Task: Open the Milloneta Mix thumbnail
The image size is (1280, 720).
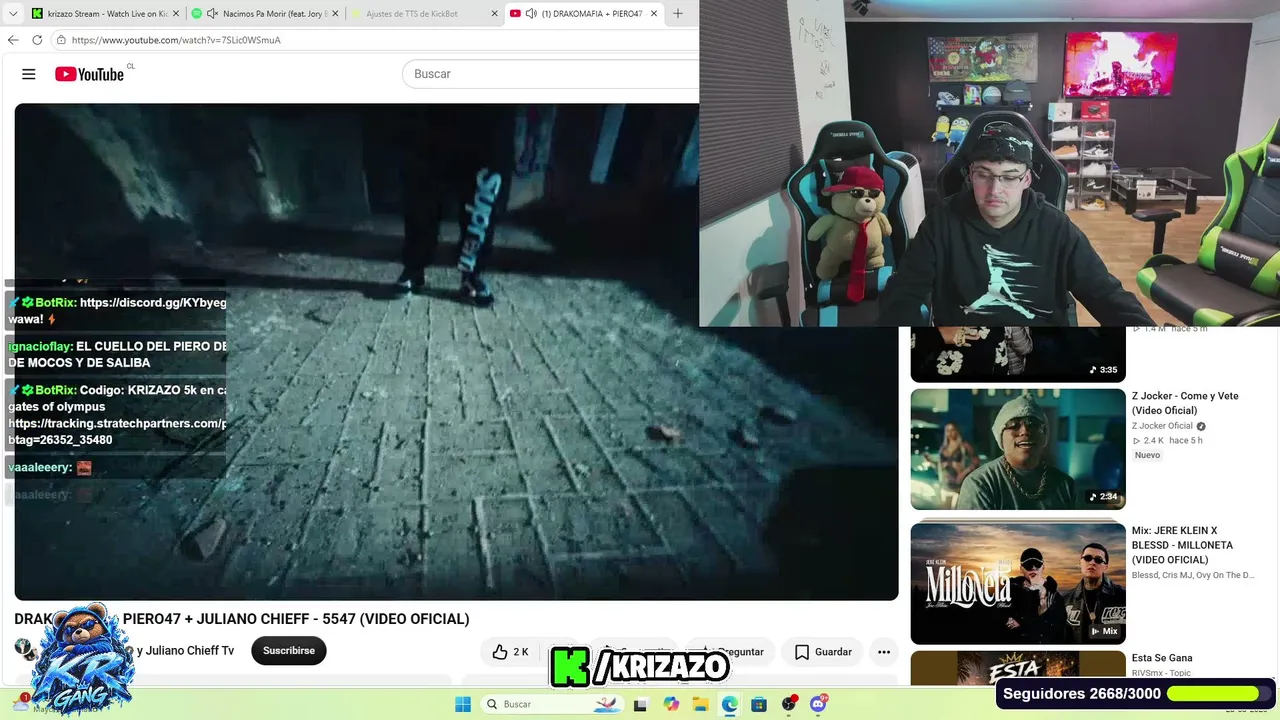Action: 1018,584
